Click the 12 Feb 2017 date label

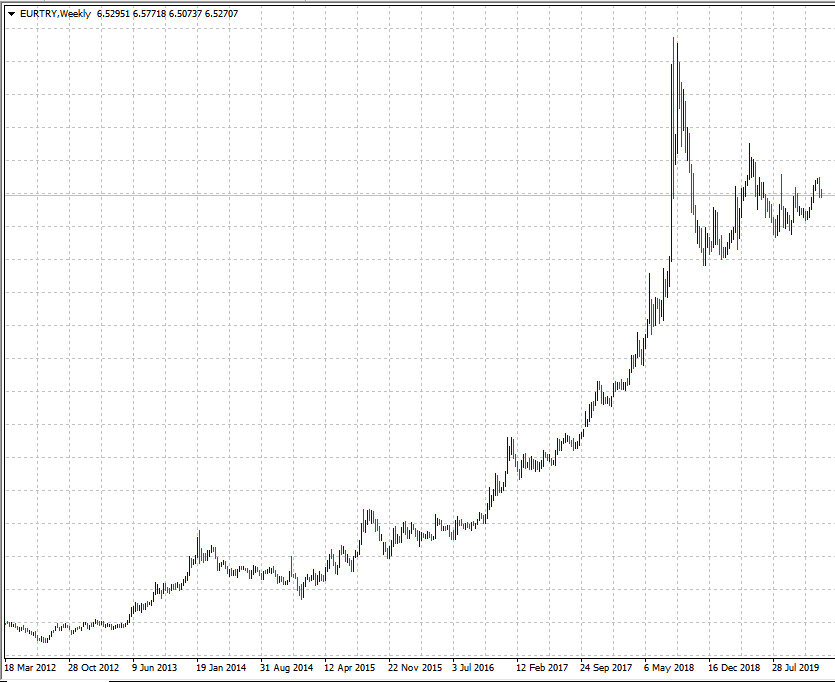542,668
